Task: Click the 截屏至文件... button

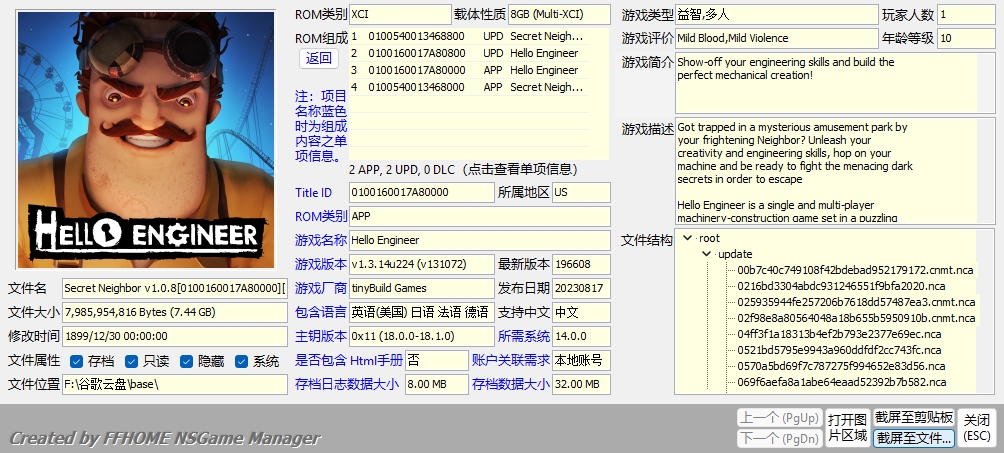Action: (x=914, y=438)
